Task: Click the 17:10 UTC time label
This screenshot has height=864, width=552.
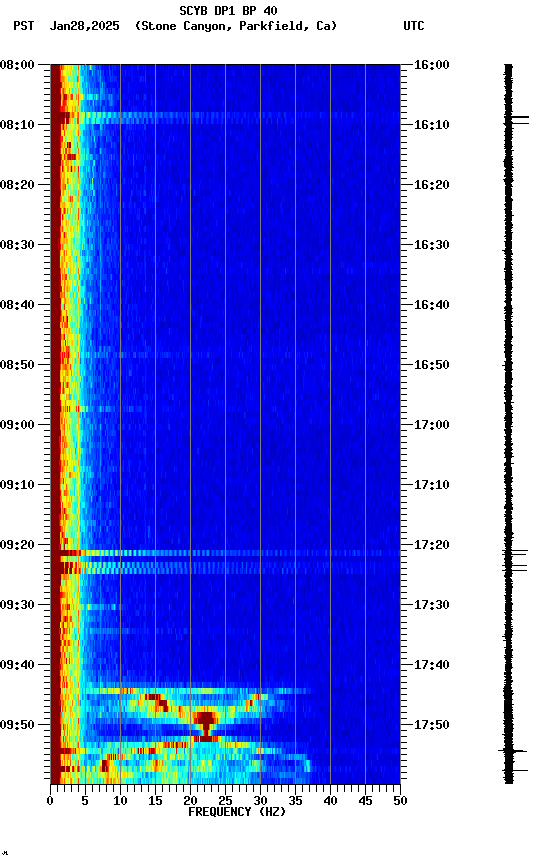Action: point(431,485)
